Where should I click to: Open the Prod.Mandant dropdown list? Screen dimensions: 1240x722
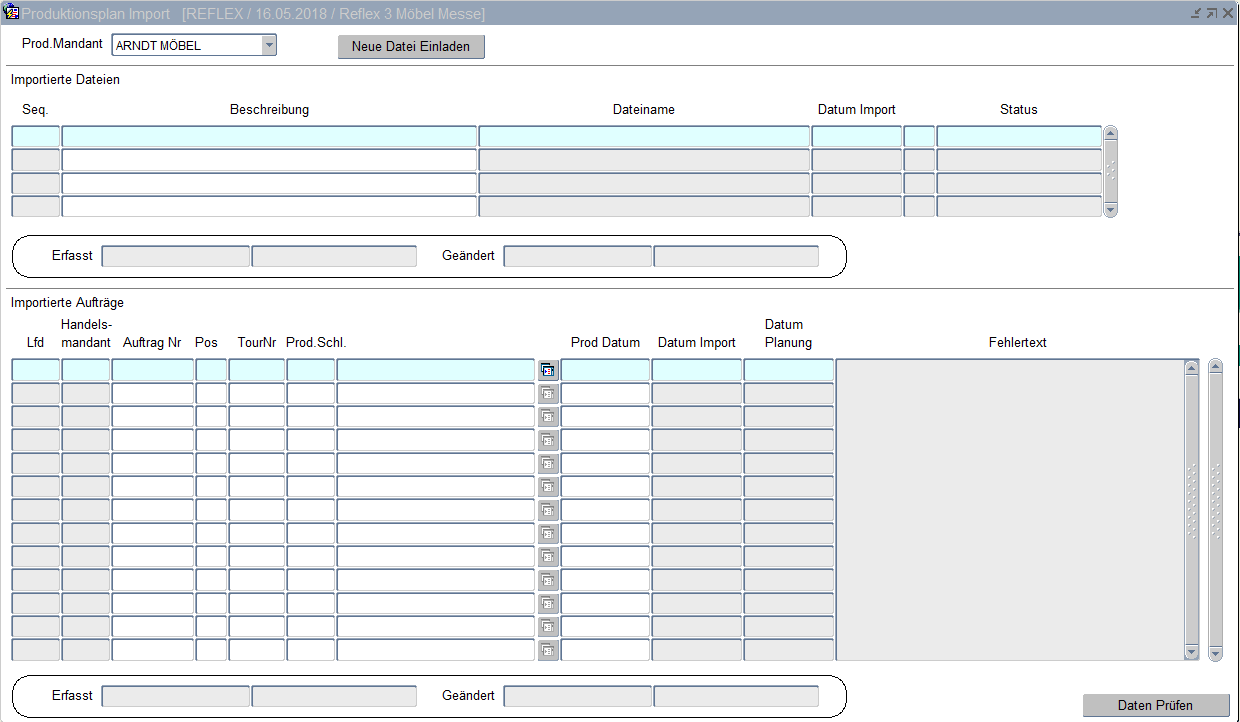[268, 45]
